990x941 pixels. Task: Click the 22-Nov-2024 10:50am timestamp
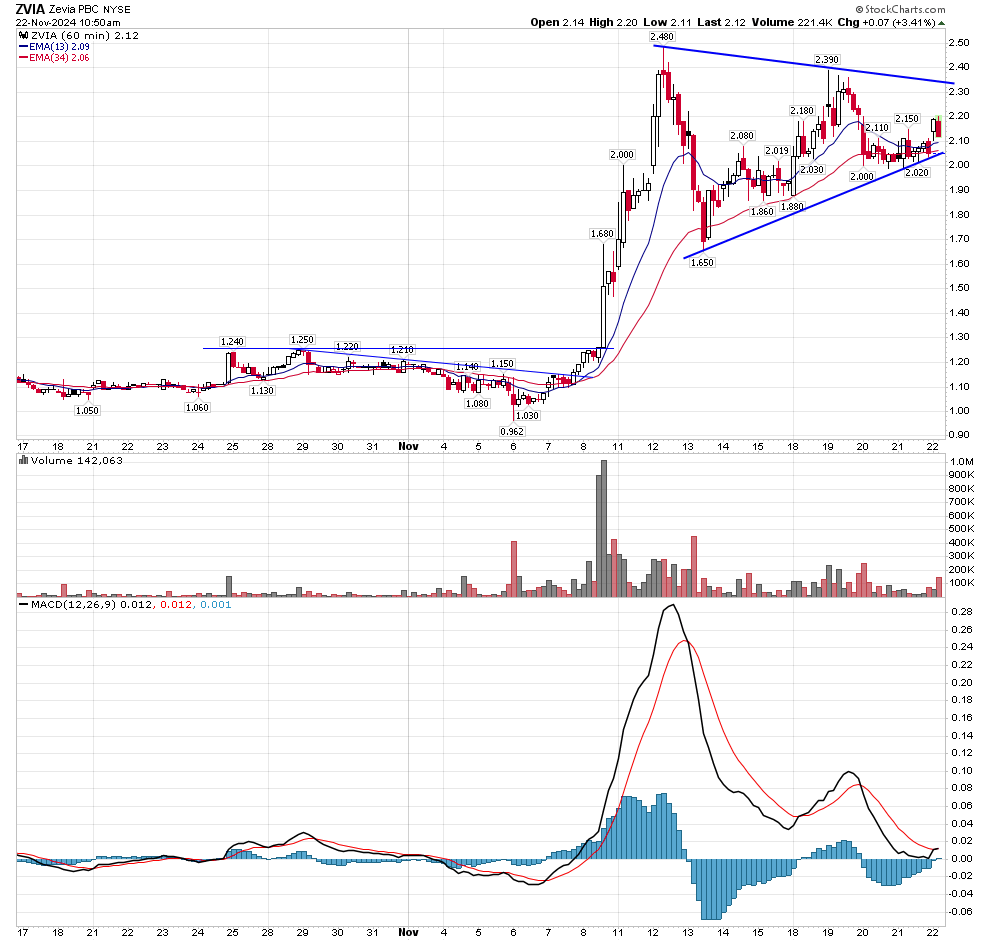[x=69, y=22]
